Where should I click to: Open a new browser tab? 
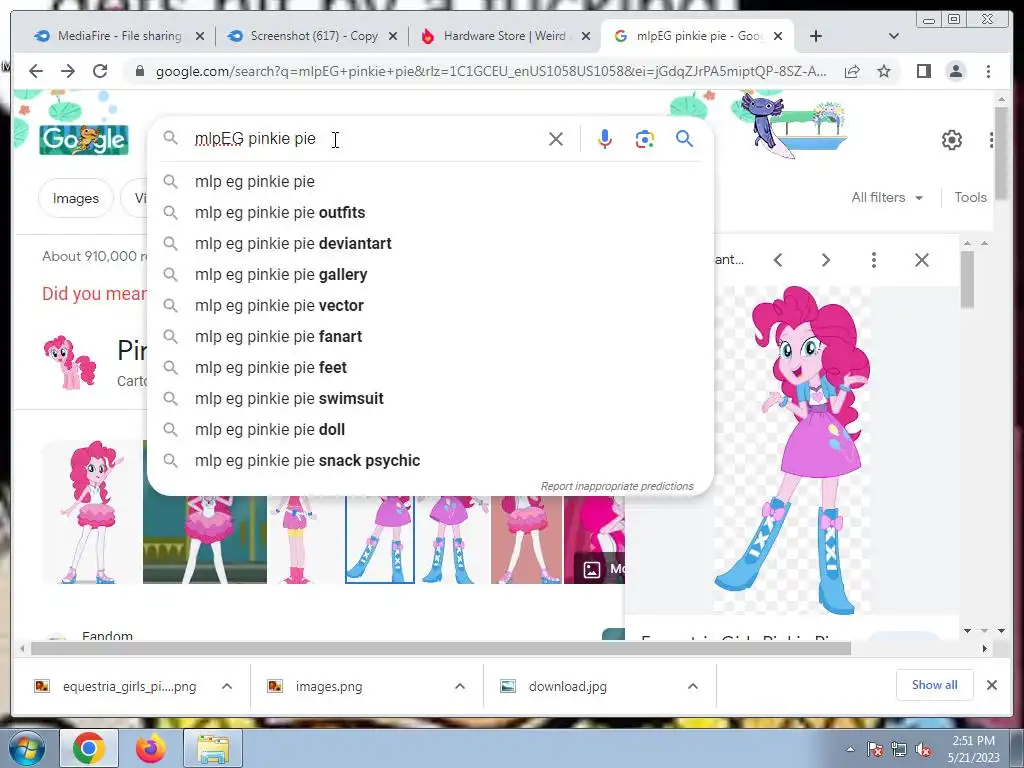point(816,36)
